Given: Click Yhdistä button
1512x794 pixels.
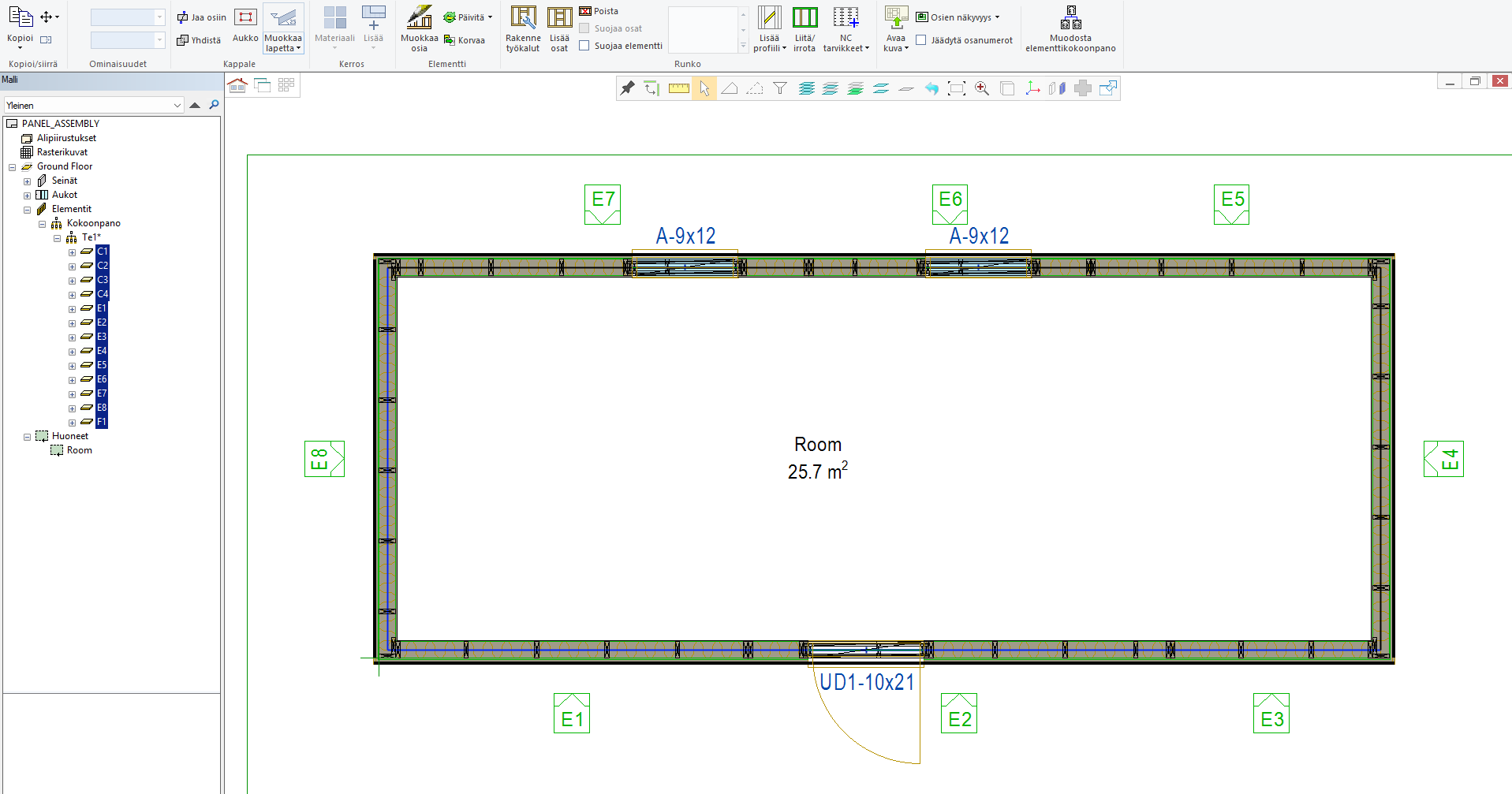Looking at the screenshot, I should (x=199, y=40).
